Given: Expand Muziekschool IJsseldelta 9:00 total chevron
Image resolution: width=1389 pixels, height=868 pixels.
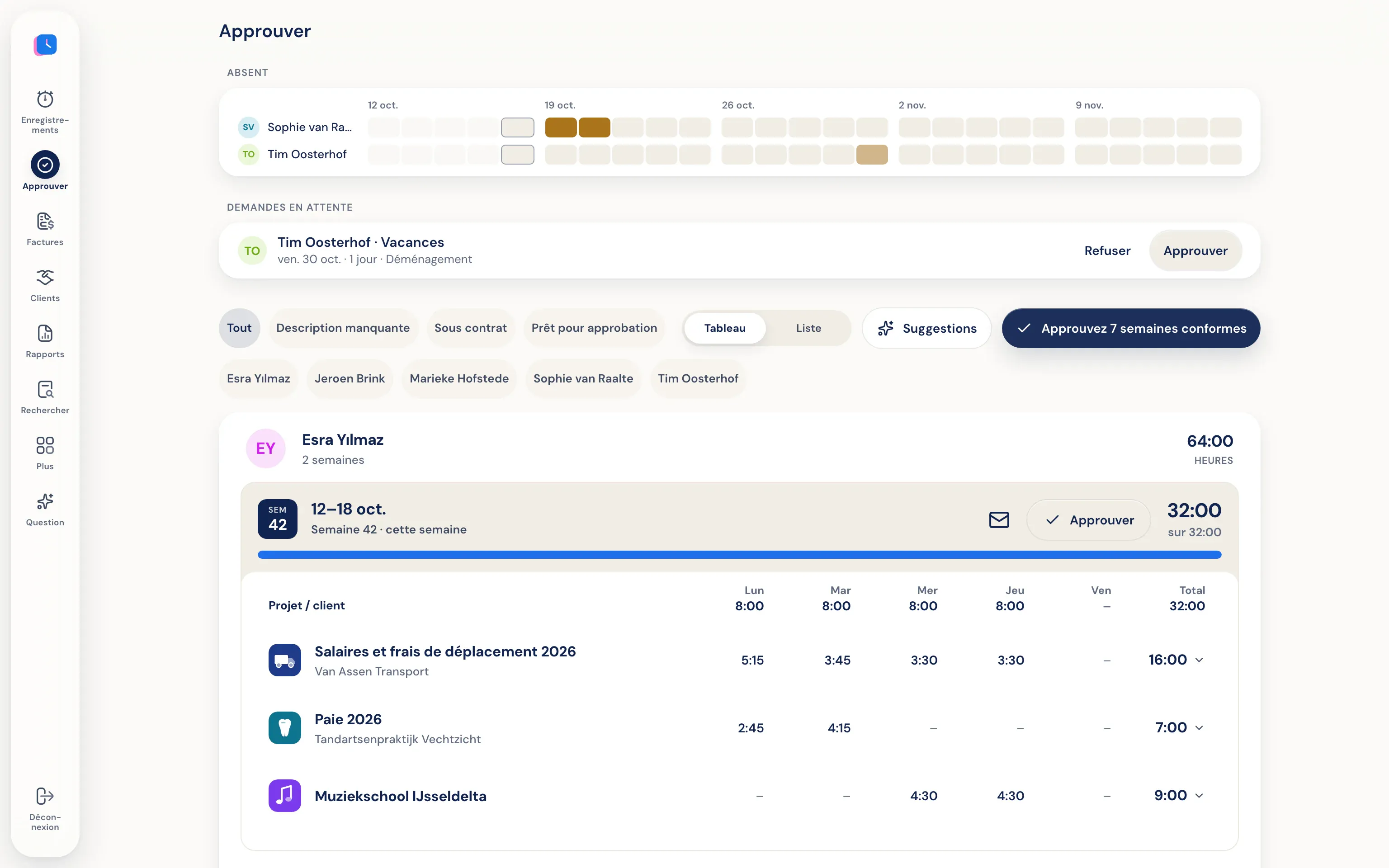Looking at the screenshot, I should click(1199, 796).
